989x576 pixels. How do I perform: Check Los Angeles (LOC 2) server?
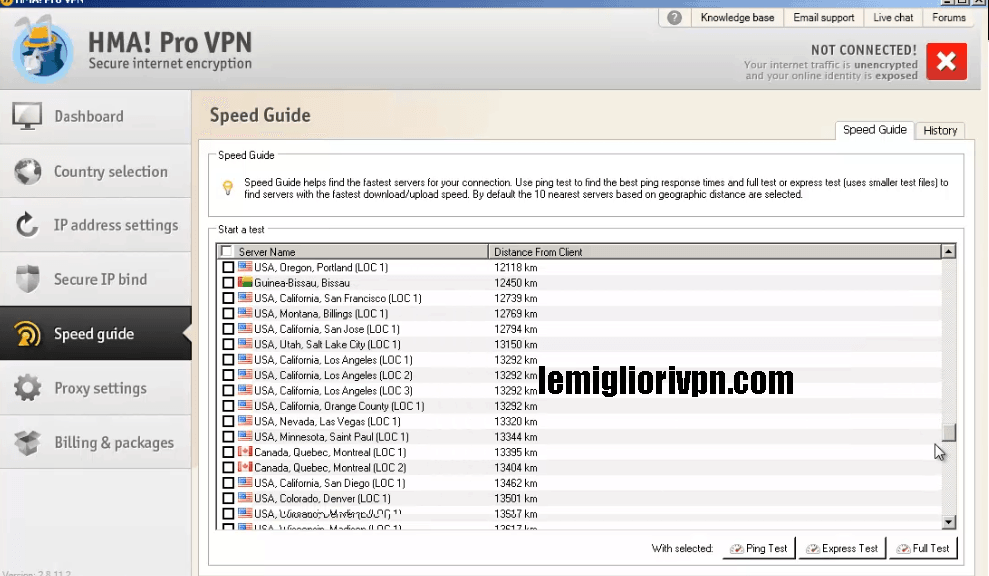point(228,375)
